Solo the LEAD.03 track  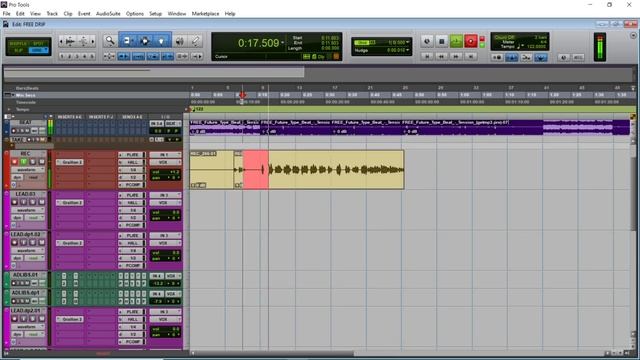(33, 202)
